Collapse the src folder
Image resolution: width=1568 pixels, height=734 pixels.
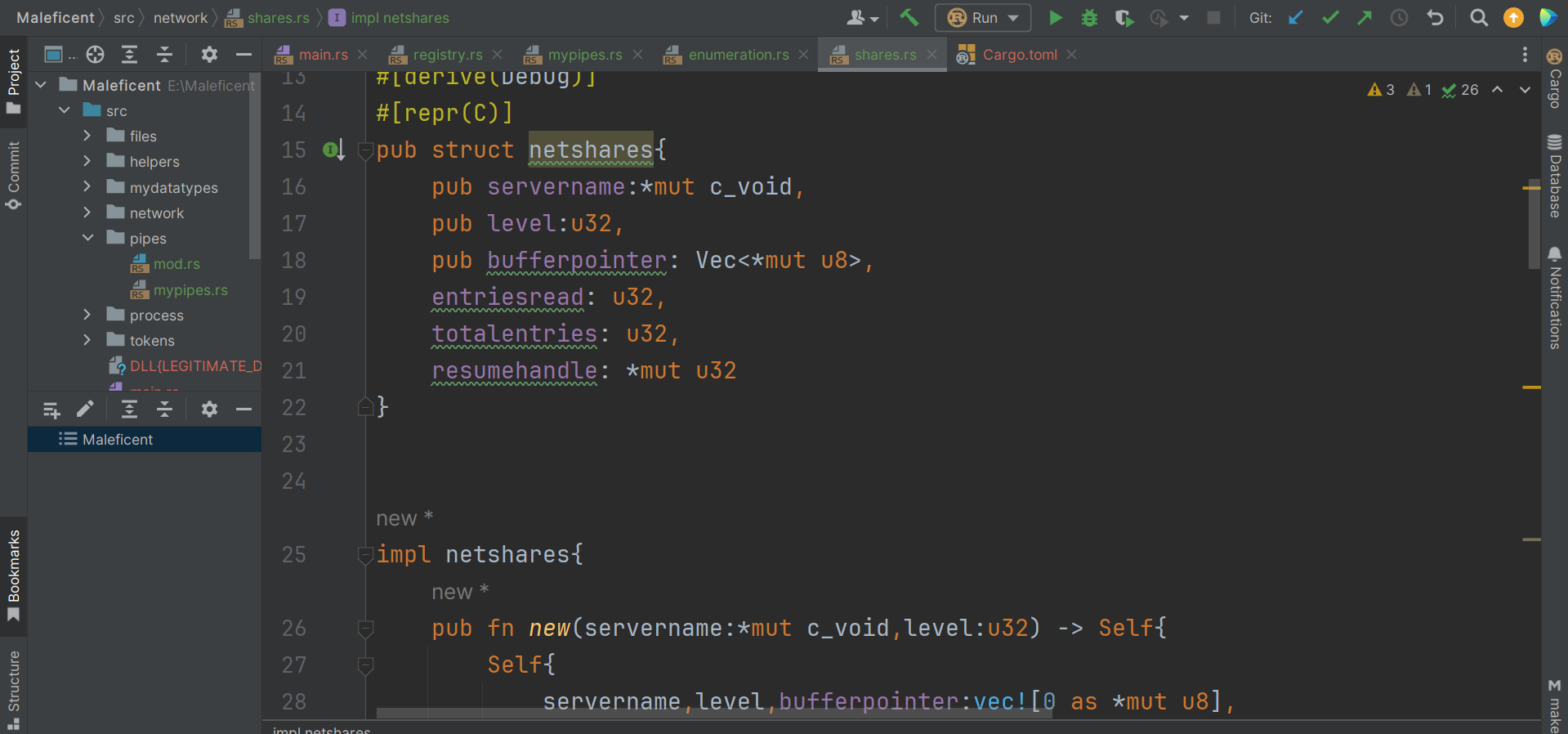pos(64,110)
